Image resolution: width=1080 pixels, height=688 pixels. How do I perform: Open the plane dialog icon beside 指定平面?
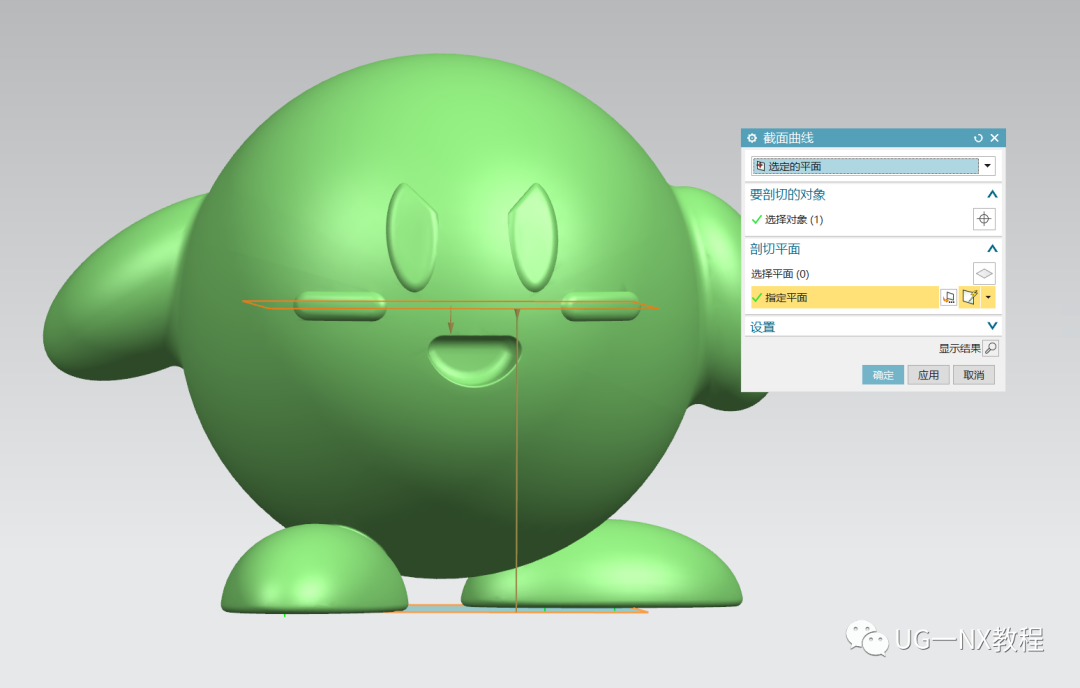click(949, 298)
